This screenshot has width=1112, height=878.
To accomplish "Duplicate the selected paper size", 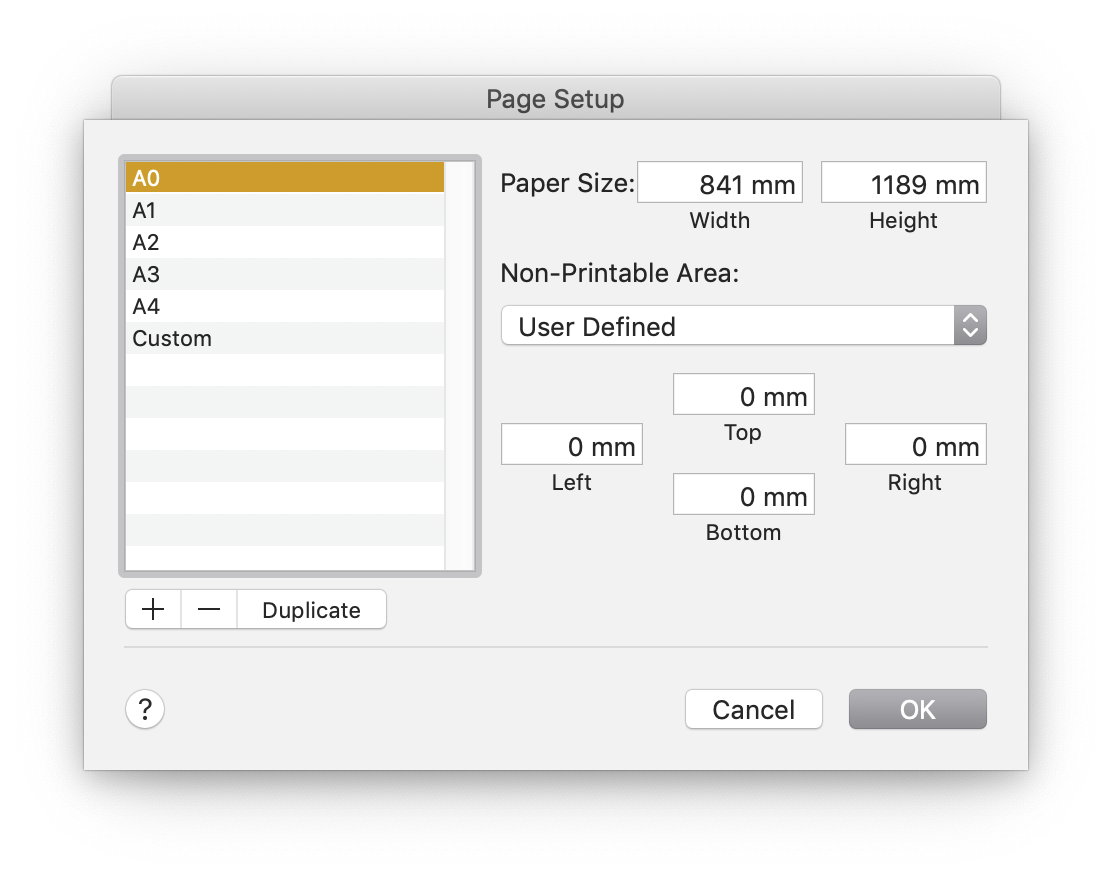I will 311,609.
